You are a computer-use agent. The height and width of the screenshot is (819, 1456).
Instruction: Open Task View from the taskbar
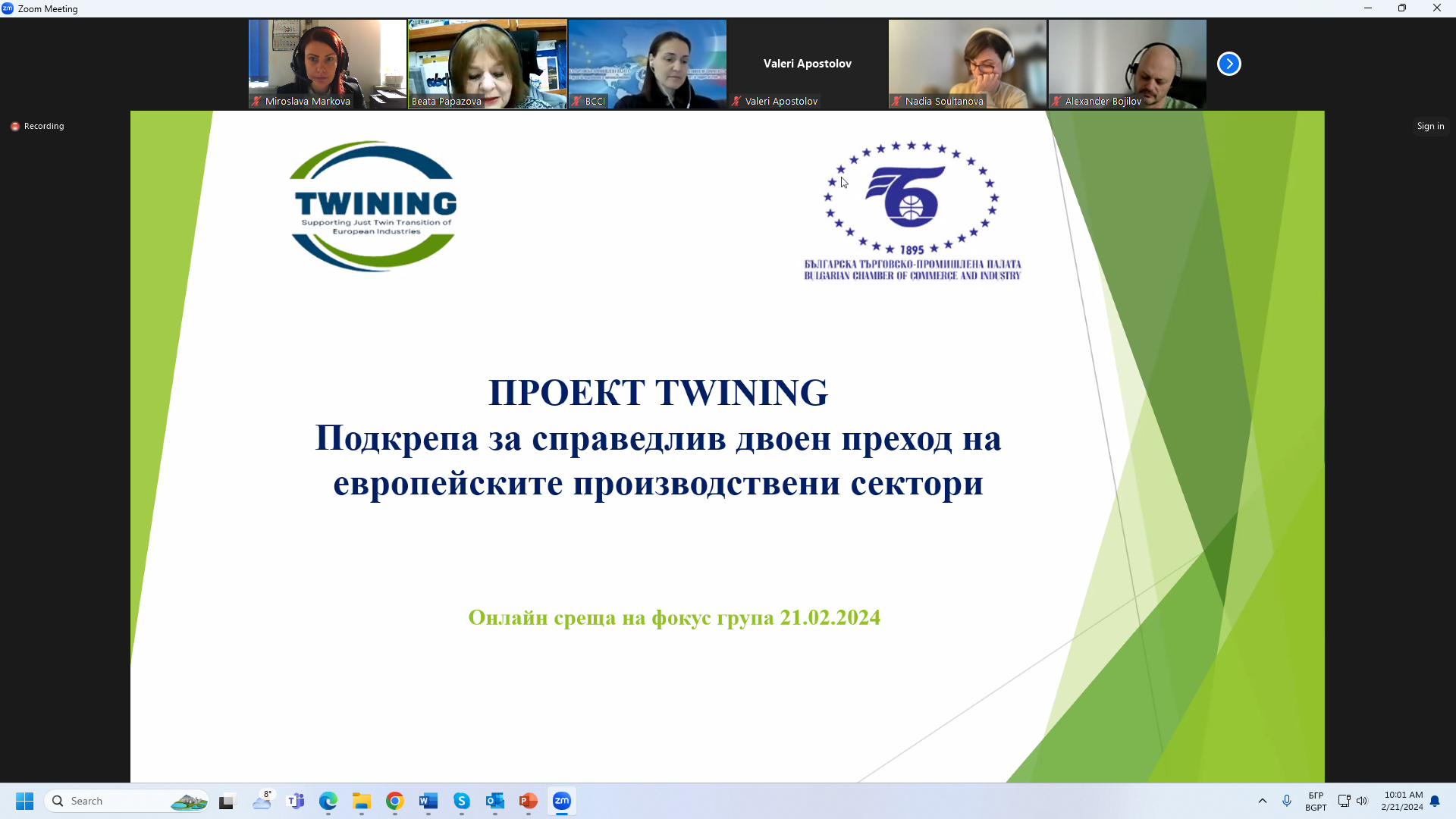click(x=227, y=801)
